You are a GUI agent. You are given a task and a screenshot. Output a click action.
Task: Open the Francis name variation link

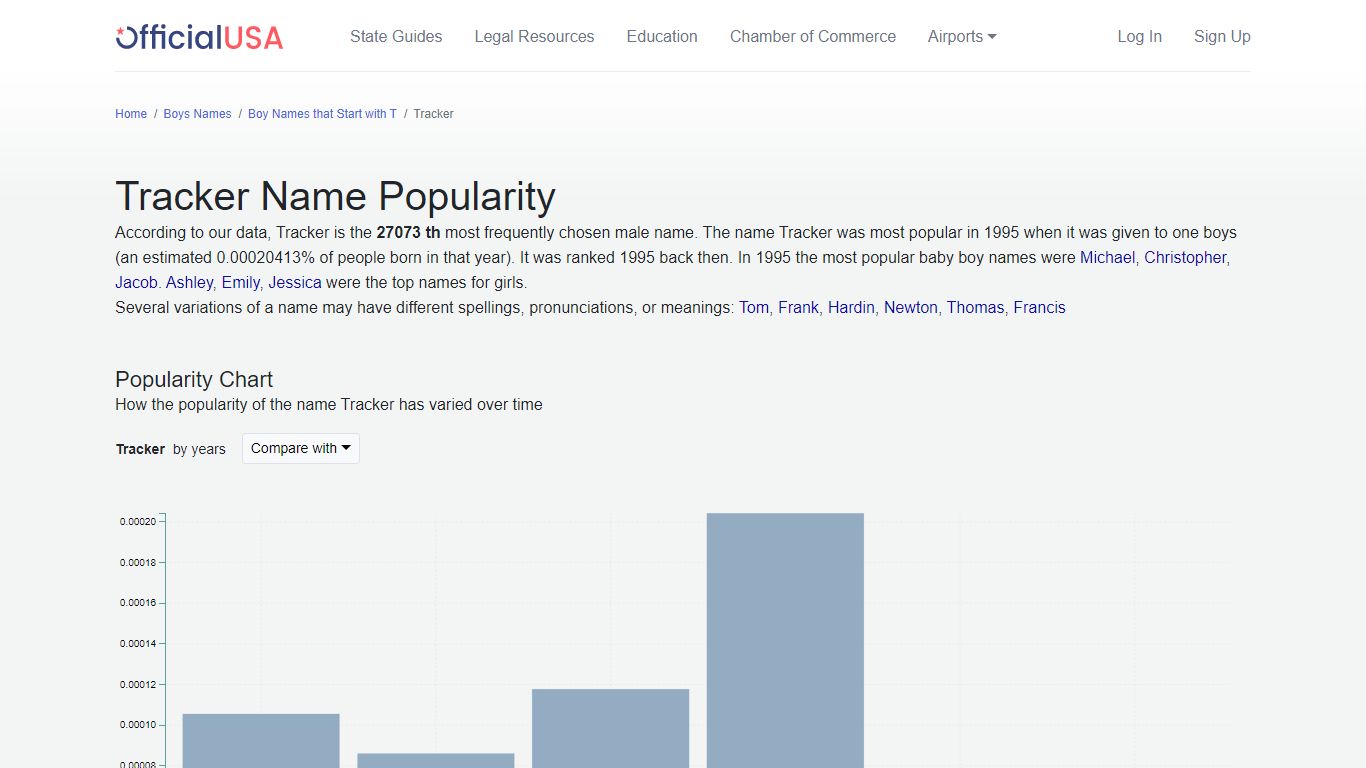coord(1039,308)
